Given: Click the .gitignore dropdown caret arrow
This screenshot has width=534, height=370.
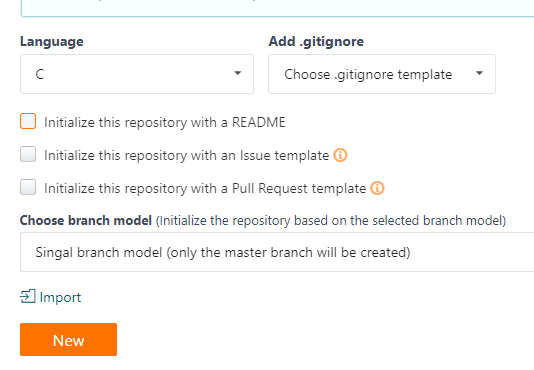Looking at the screenshot, I should (x=480, y=73).
